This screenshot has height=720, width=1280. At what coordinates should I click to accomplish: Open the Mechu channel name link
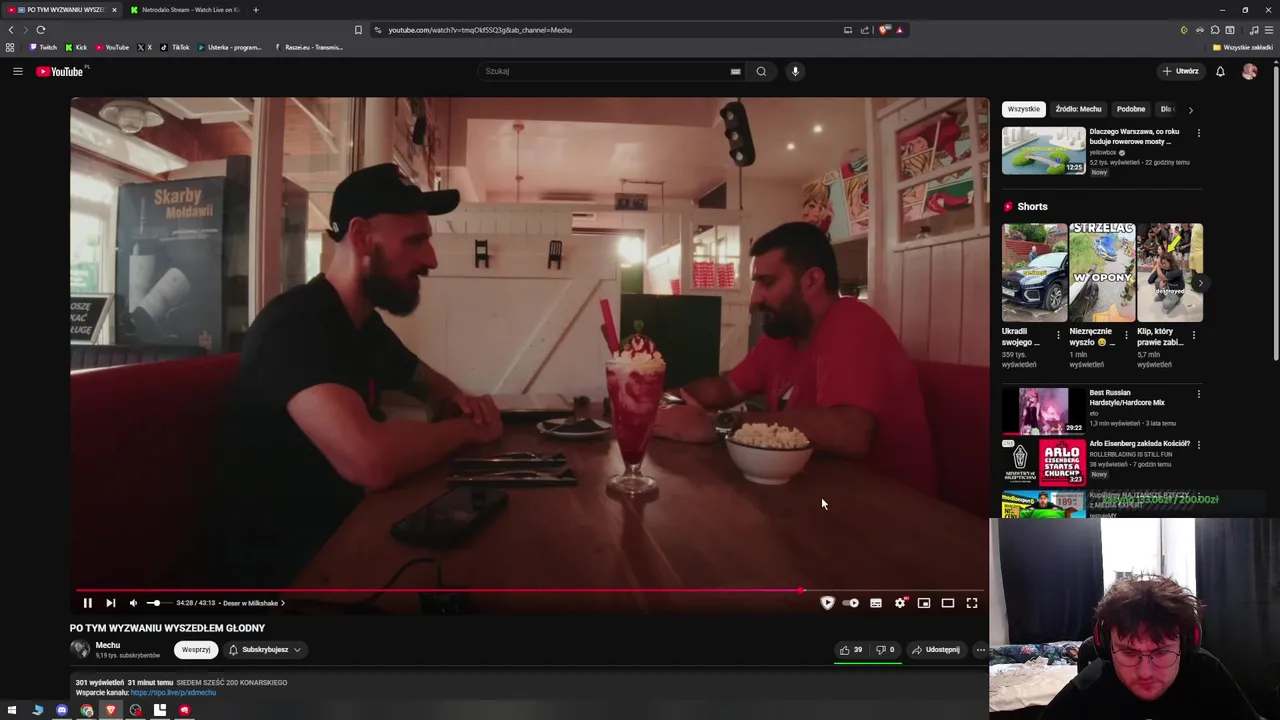(x=108, y=645)
